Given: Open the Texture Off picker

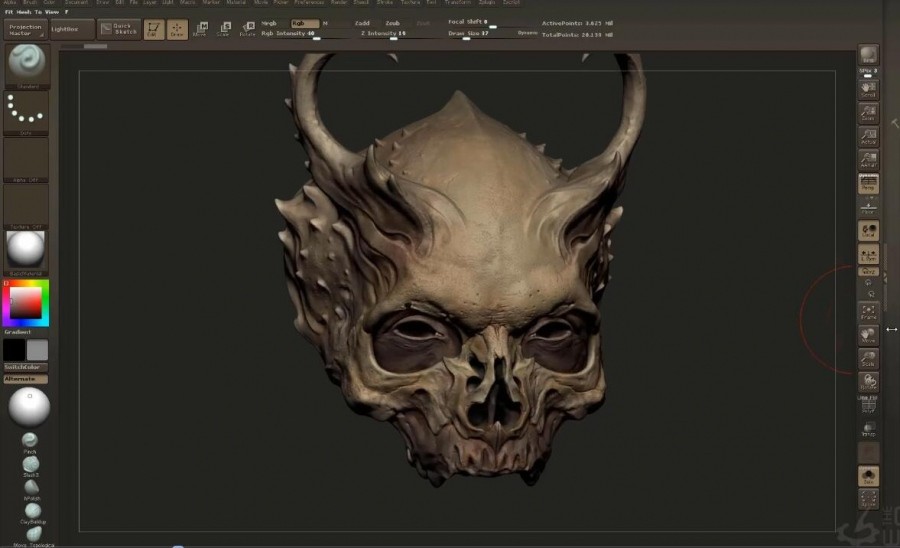Looking at the screenshot, I should (26, 207).
